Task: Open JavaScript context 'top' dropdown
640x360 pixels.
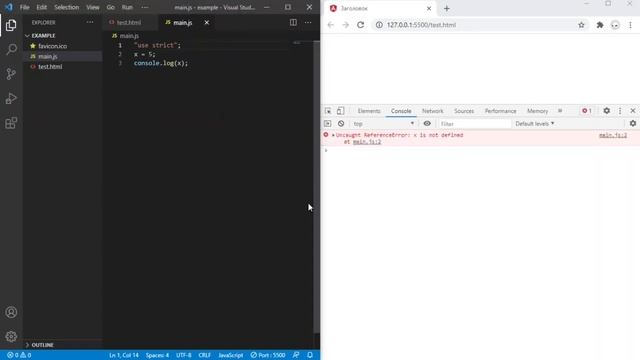Action: tap(384, 123)
